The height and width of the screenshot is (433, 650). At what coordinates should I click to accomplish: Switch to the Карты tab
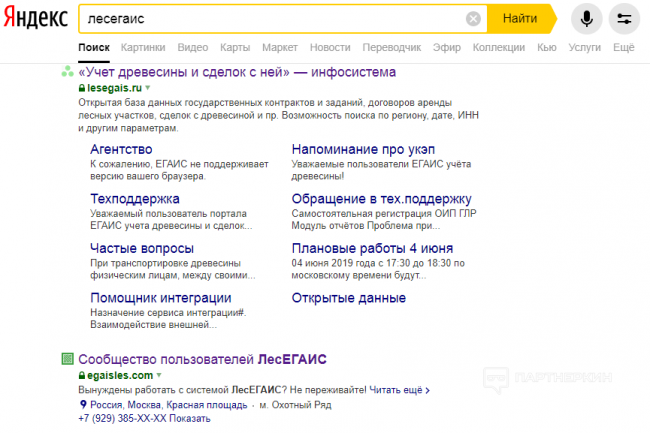[x=235, y=47]
